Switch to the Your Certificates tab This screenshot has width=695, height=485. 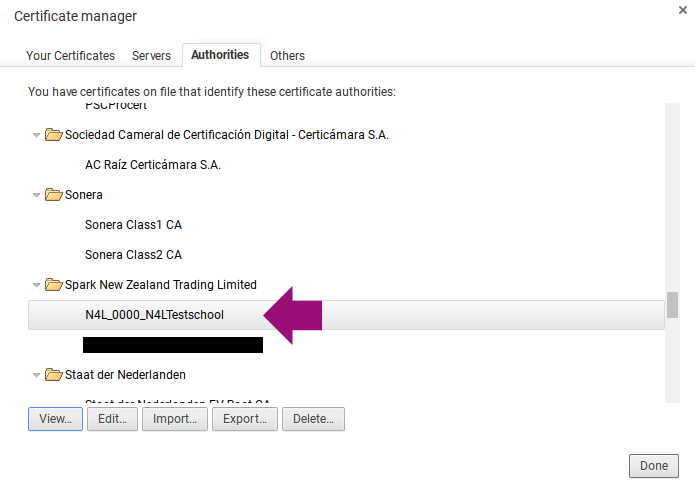point(70,56)
